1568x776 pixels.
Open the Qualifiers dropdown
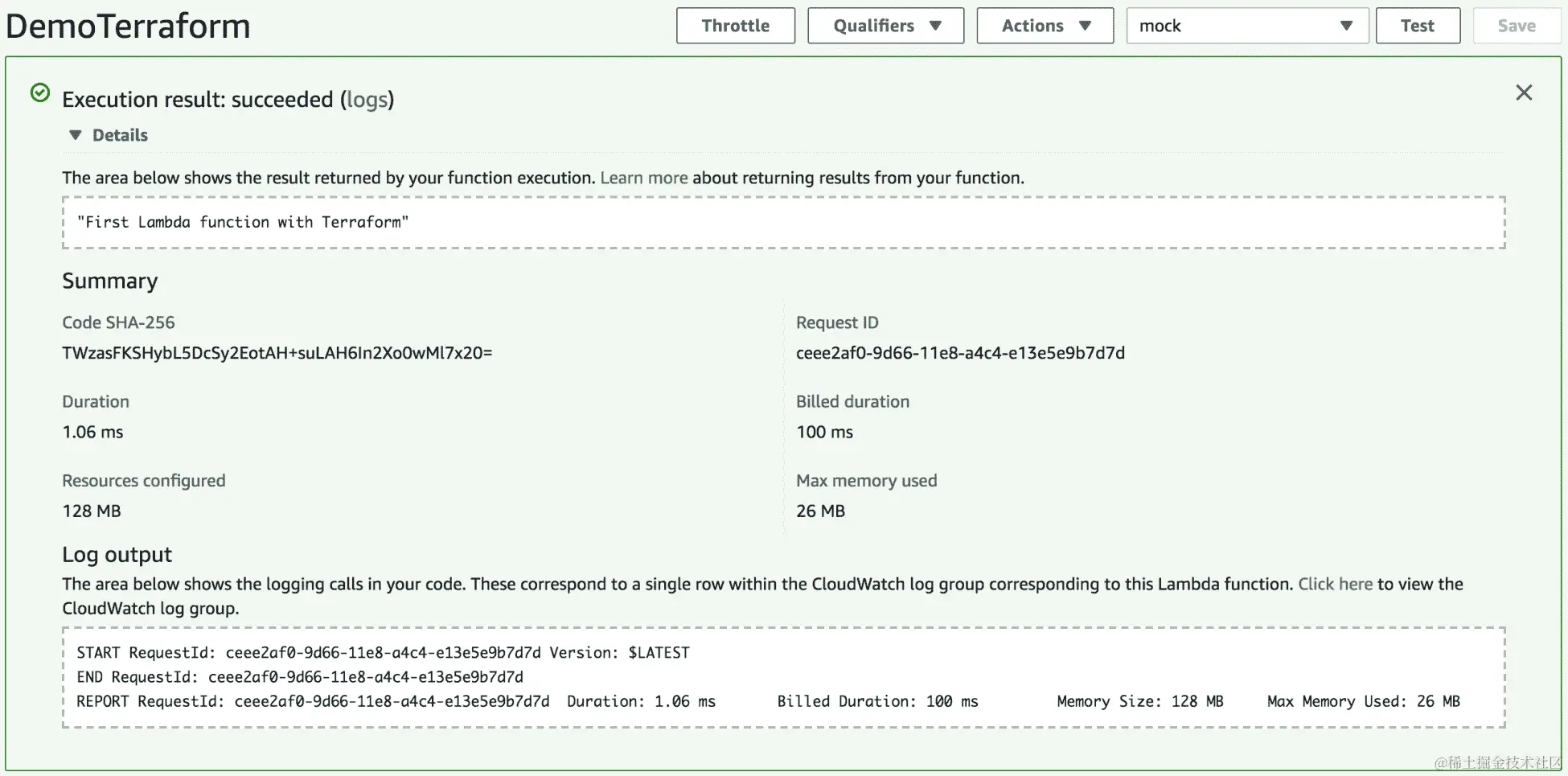885,26
